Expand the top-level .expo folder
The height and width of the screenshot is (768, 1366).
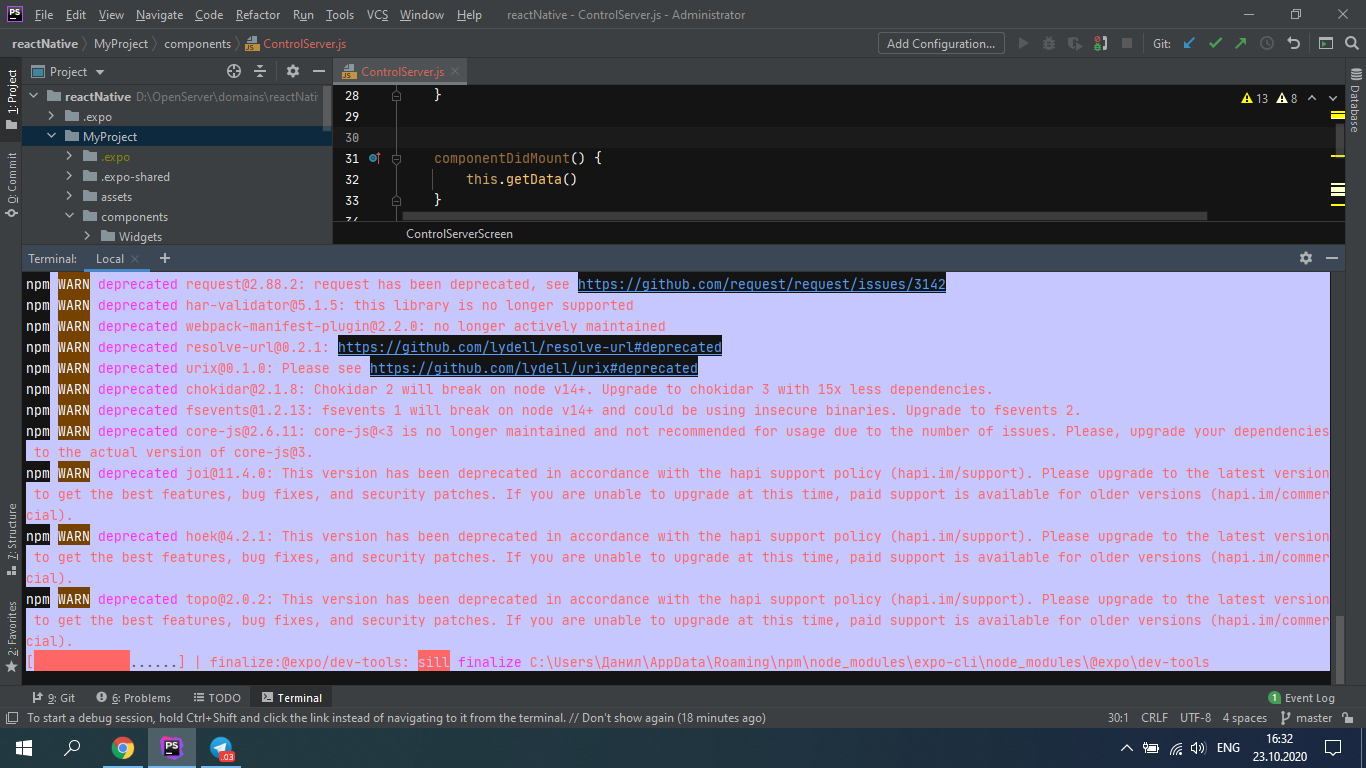51,117
